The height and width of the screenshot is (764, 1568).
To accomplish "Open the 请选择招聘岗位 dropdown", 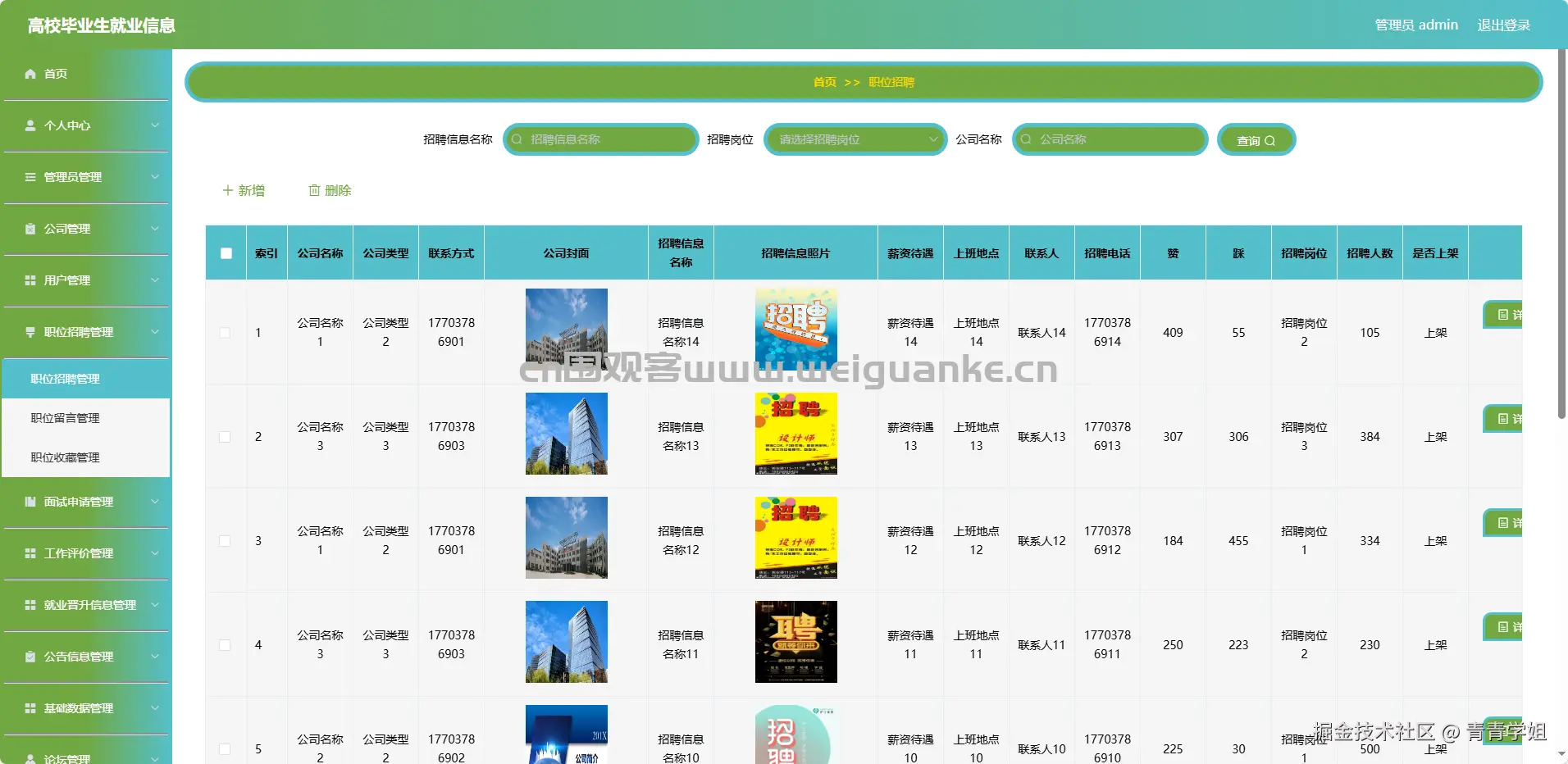I will (x=855, y=139).
